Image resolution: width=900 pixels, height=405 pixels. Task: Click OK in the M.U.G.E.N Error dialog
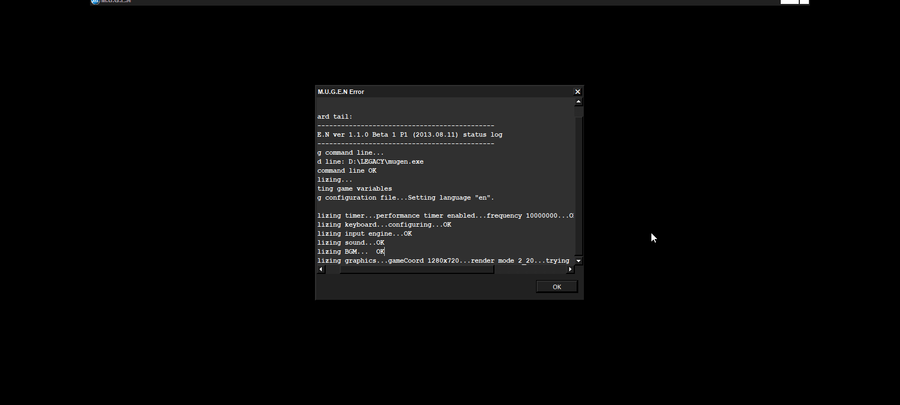point(556,287)
